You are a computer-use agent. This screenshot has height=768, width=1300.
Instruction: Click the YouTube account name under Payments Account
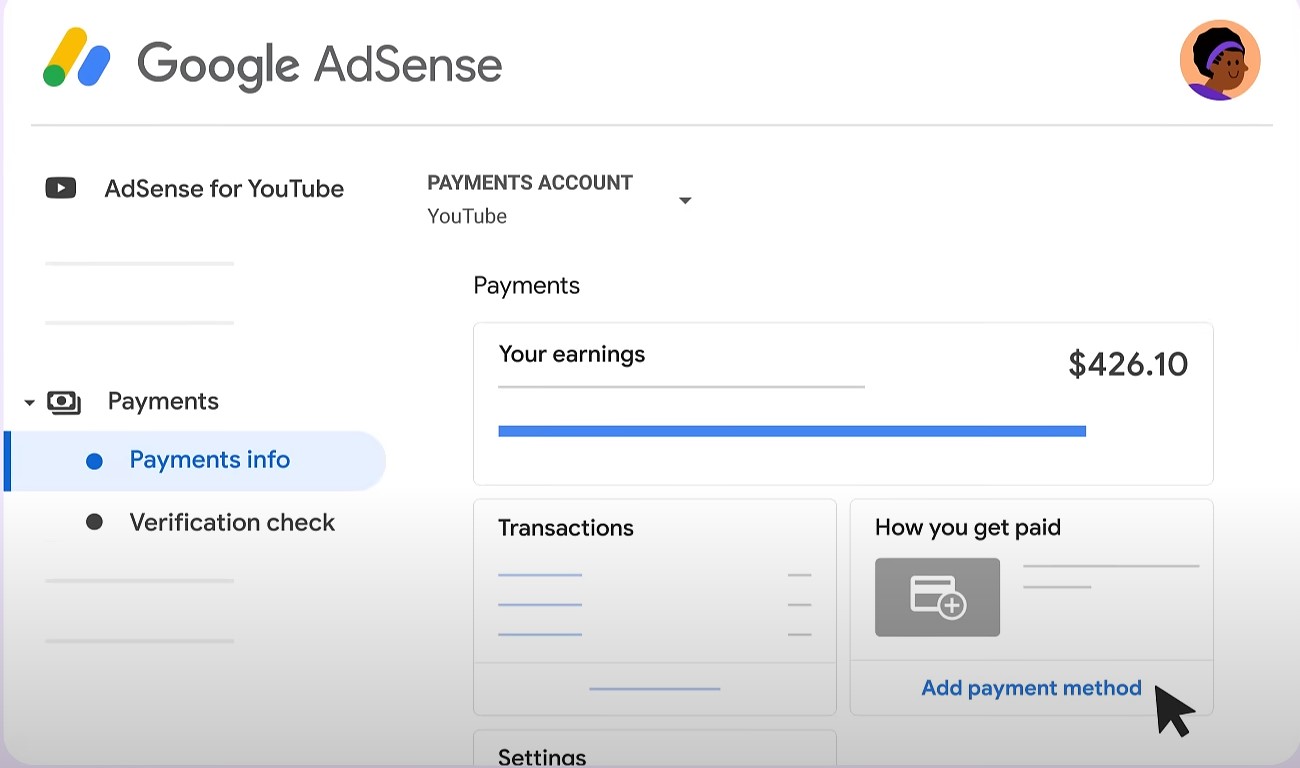tap(467, 216)
